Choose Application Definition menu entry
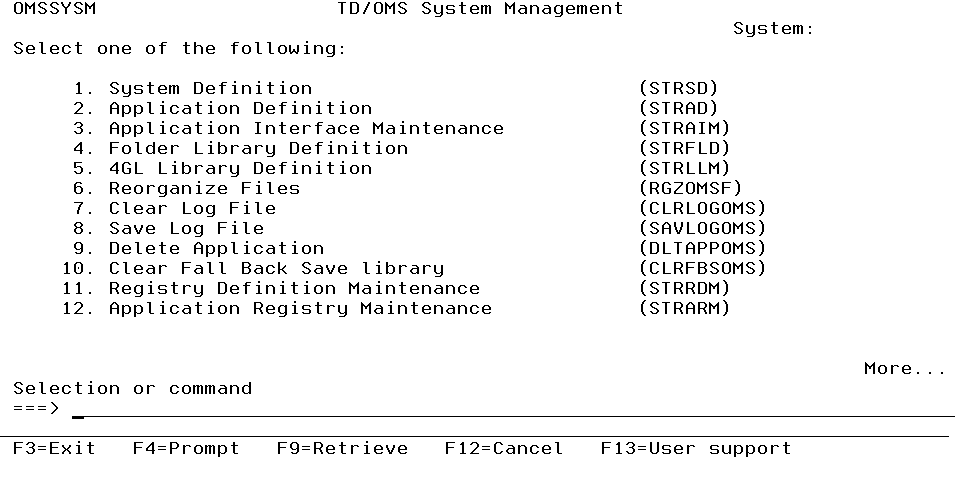This screenshot has height=480, width=955. 240,108
